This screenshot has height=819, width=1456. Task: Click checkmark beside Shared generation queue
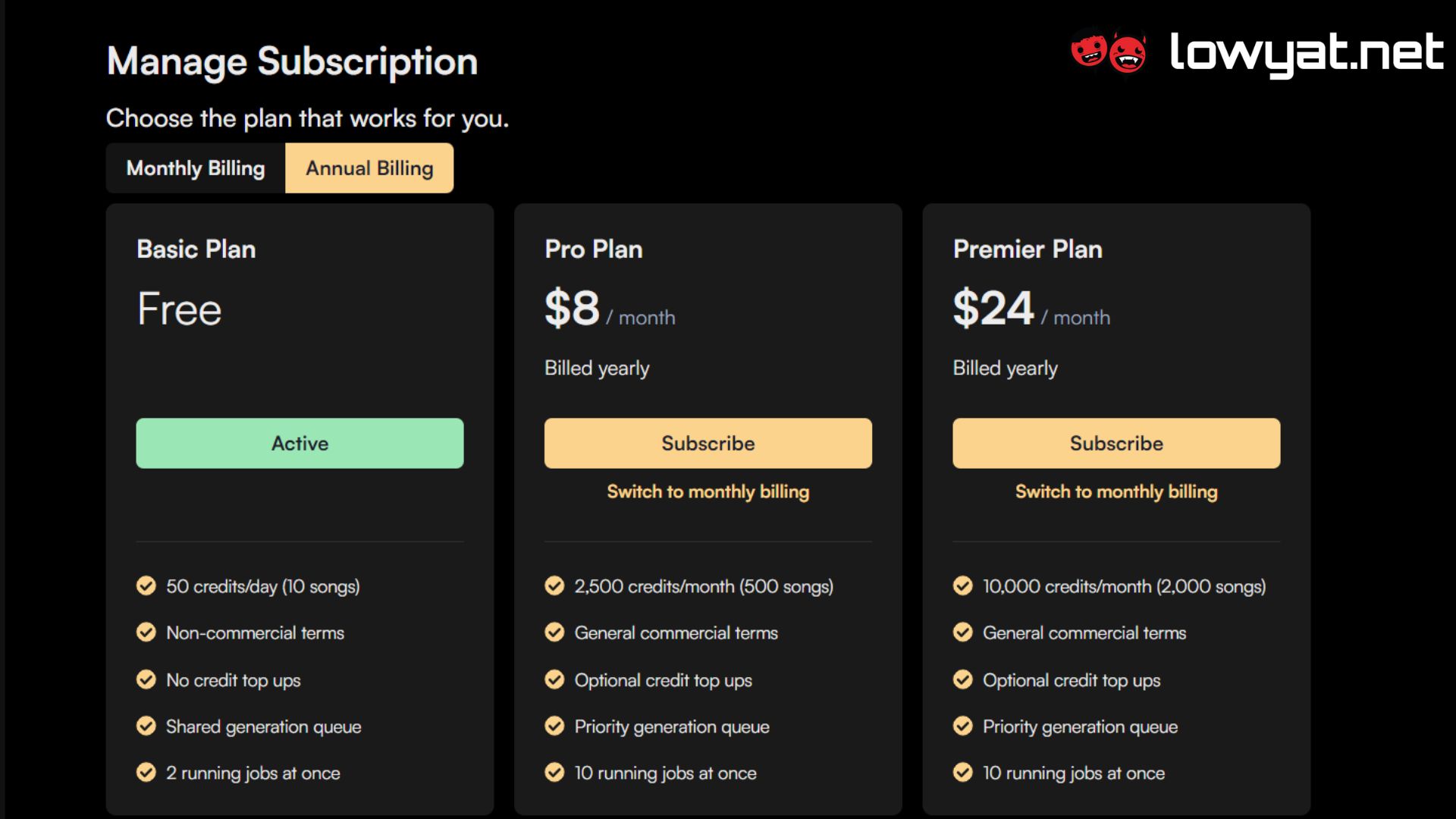[x=146, y=726]
